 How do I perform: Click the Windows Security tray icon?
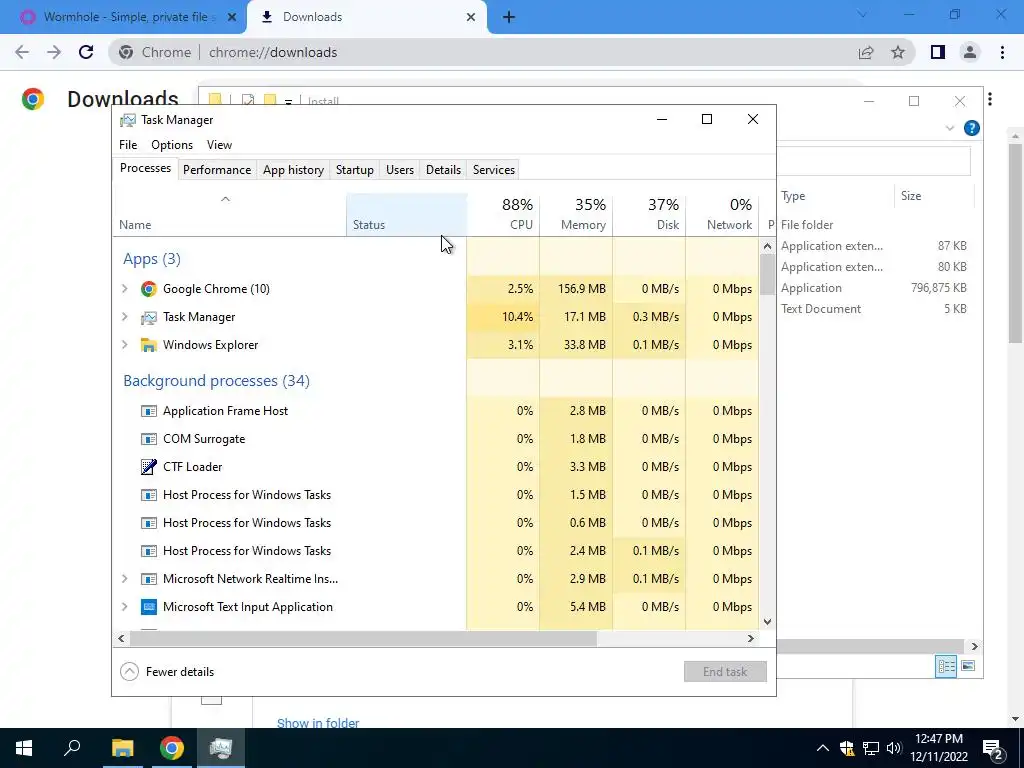(847, 748)
